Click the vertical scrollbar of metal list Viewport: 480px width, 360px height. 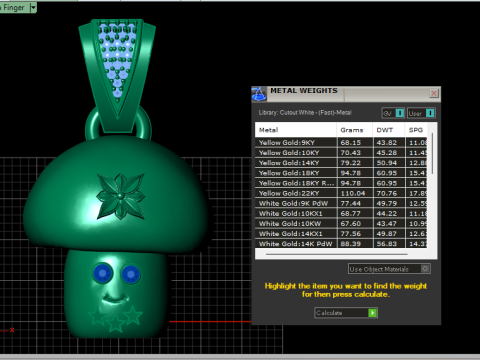coord(432,153)
